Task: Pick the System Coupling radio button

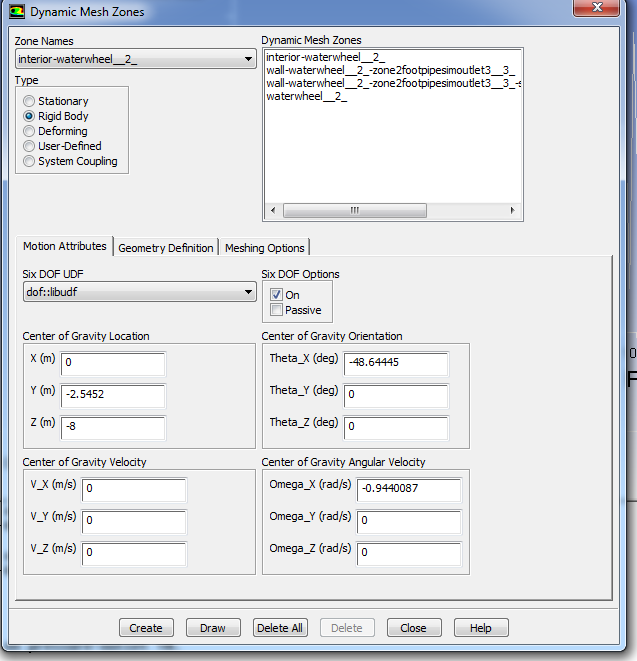Action: click(30, 161)
